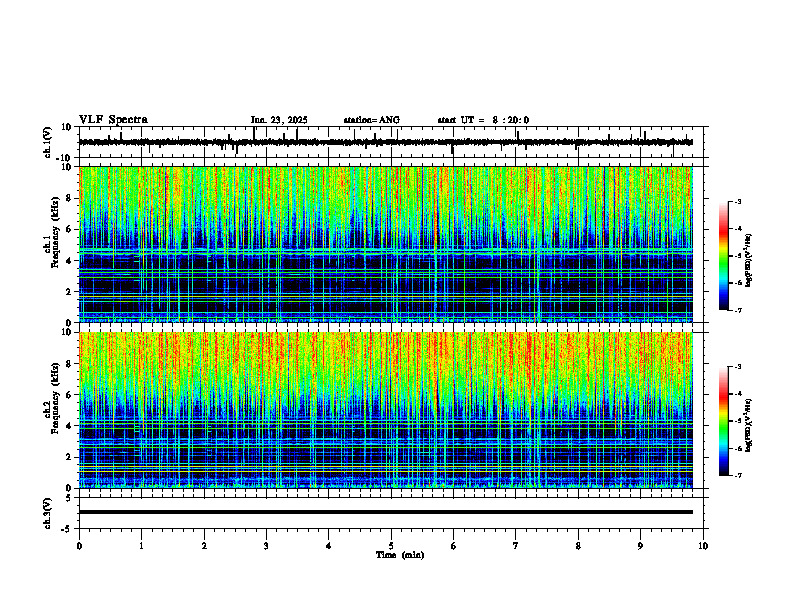Click time-axis tick label "7" at bottom
This screenshot has height=612, width=792.
516,546
